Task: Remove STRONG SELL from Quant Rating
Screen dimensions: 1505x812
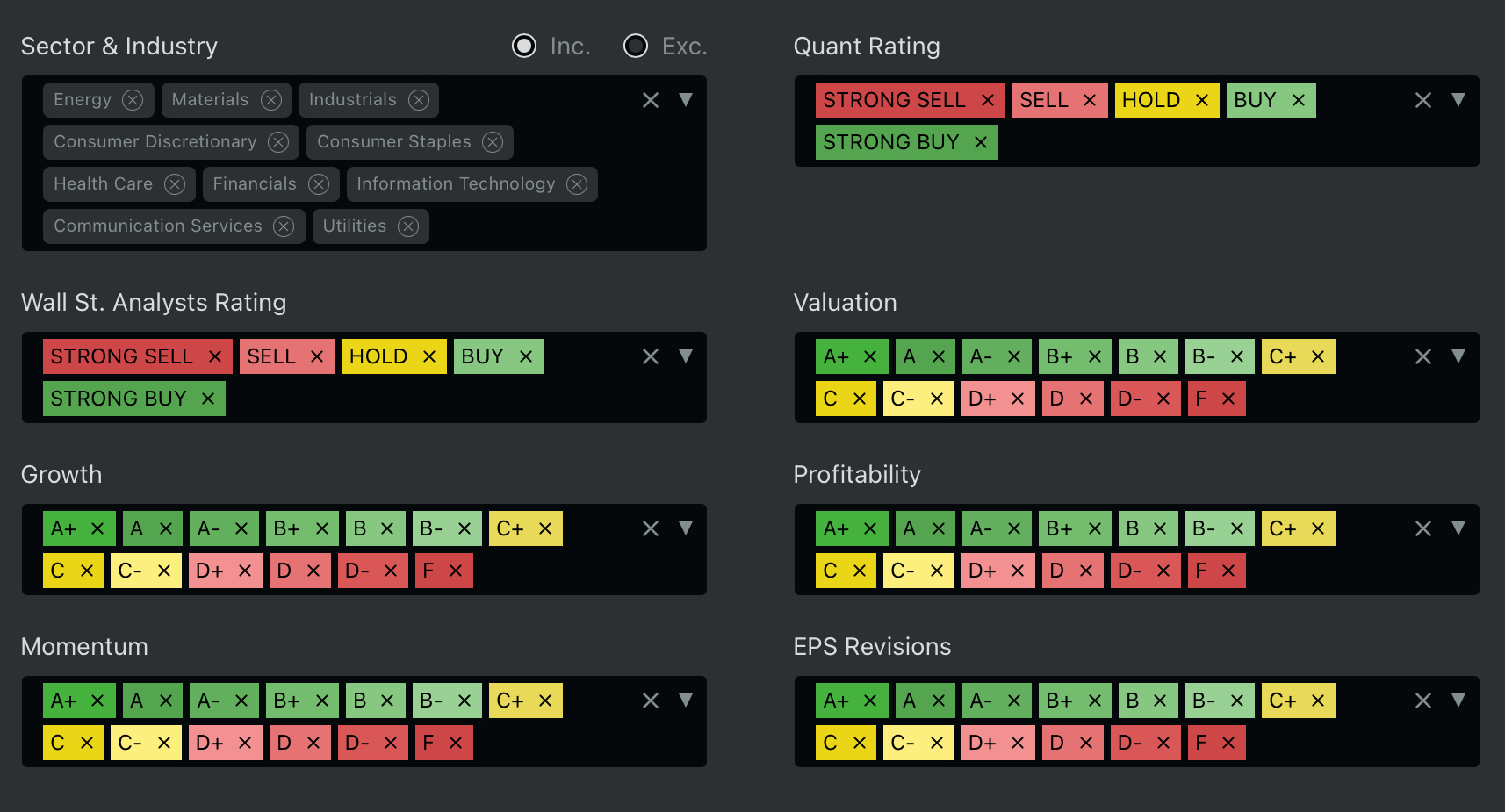Action: click(988, 100)
